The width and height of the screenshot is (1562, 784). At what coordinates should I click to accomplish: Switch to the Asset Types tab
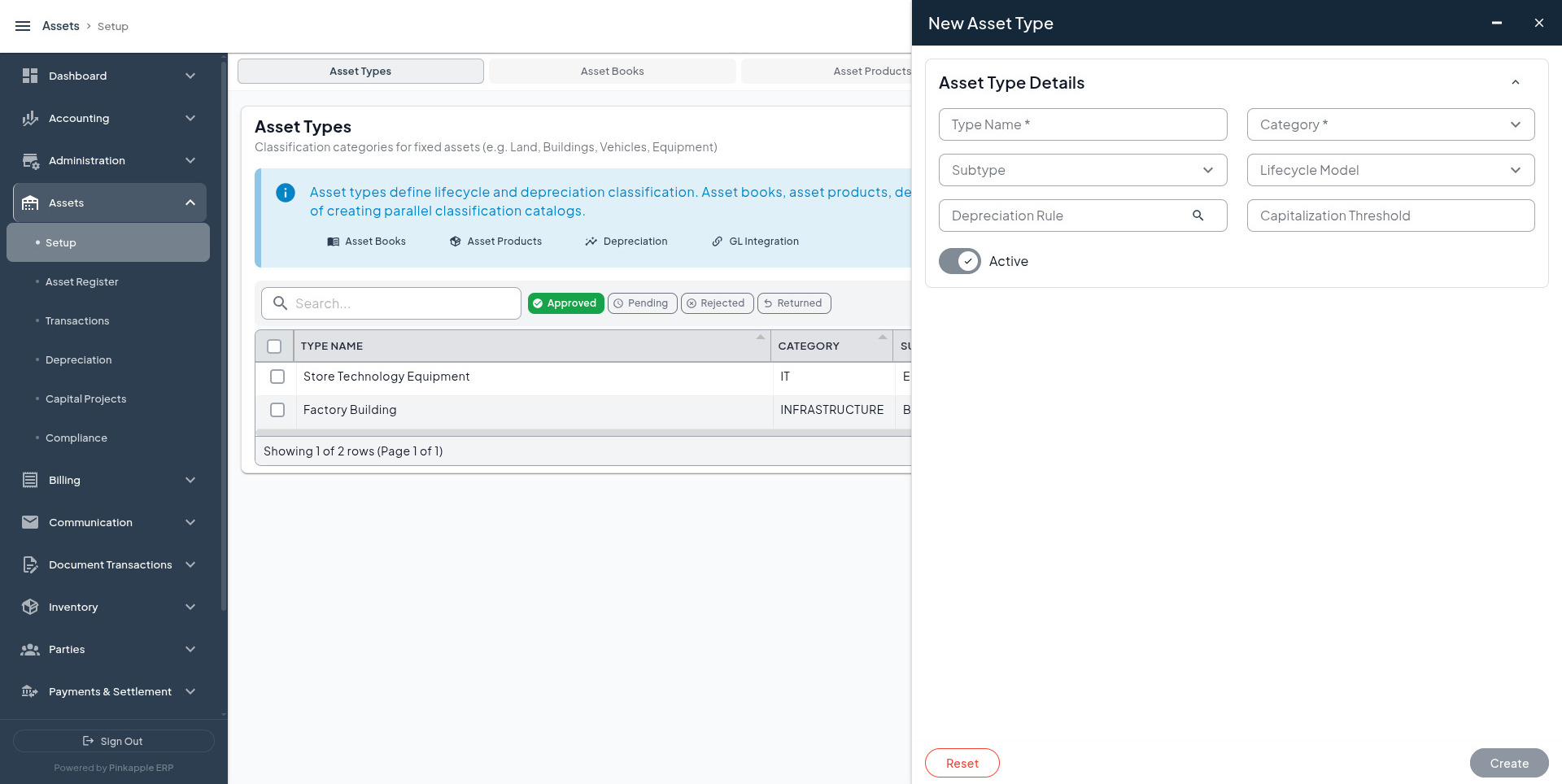coord(360,71)
